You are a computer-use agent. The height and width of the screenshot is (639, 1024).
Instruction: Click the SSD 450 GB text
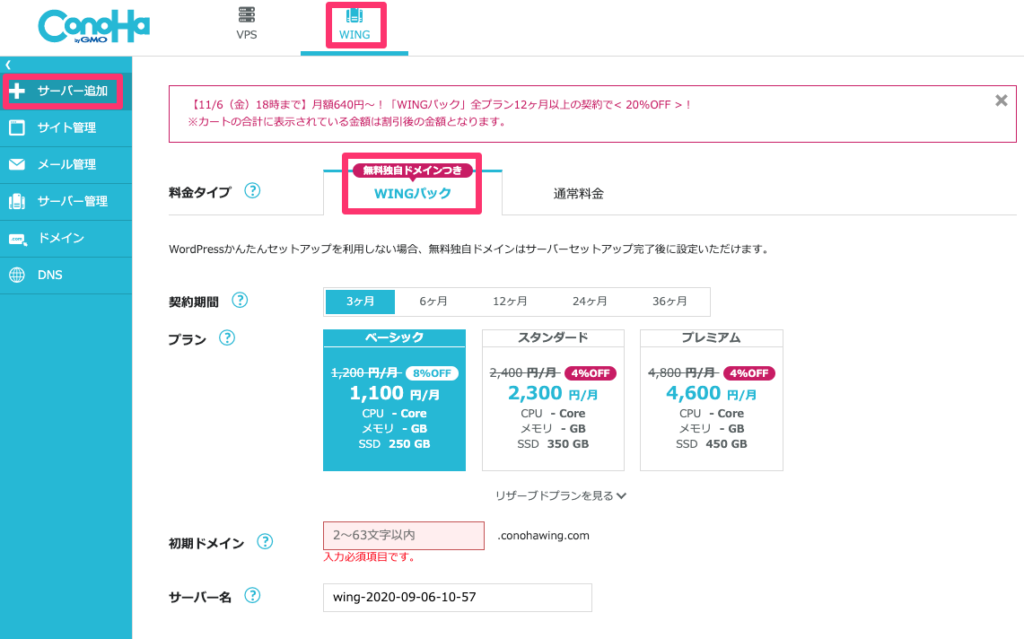pyautogui.click(x=711, y=444)
